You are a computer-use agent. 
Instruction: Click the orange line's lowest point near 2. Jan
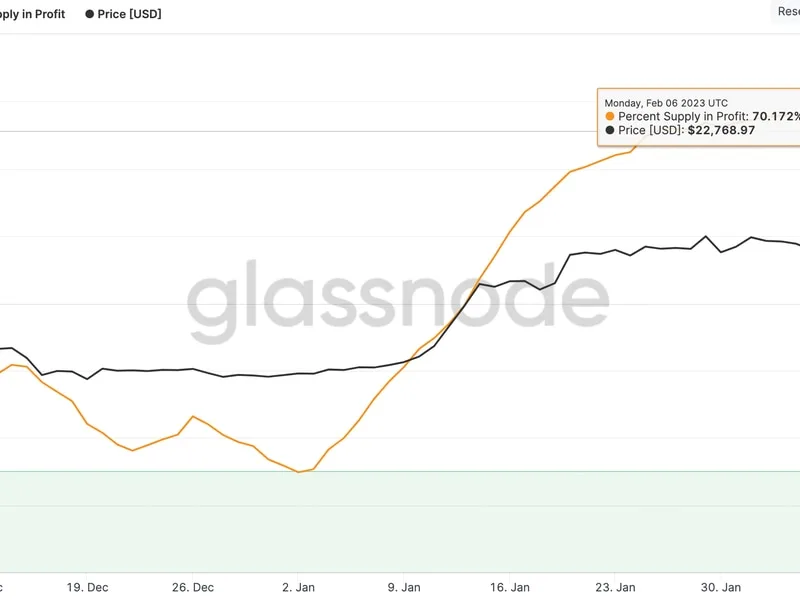[299, 472]
